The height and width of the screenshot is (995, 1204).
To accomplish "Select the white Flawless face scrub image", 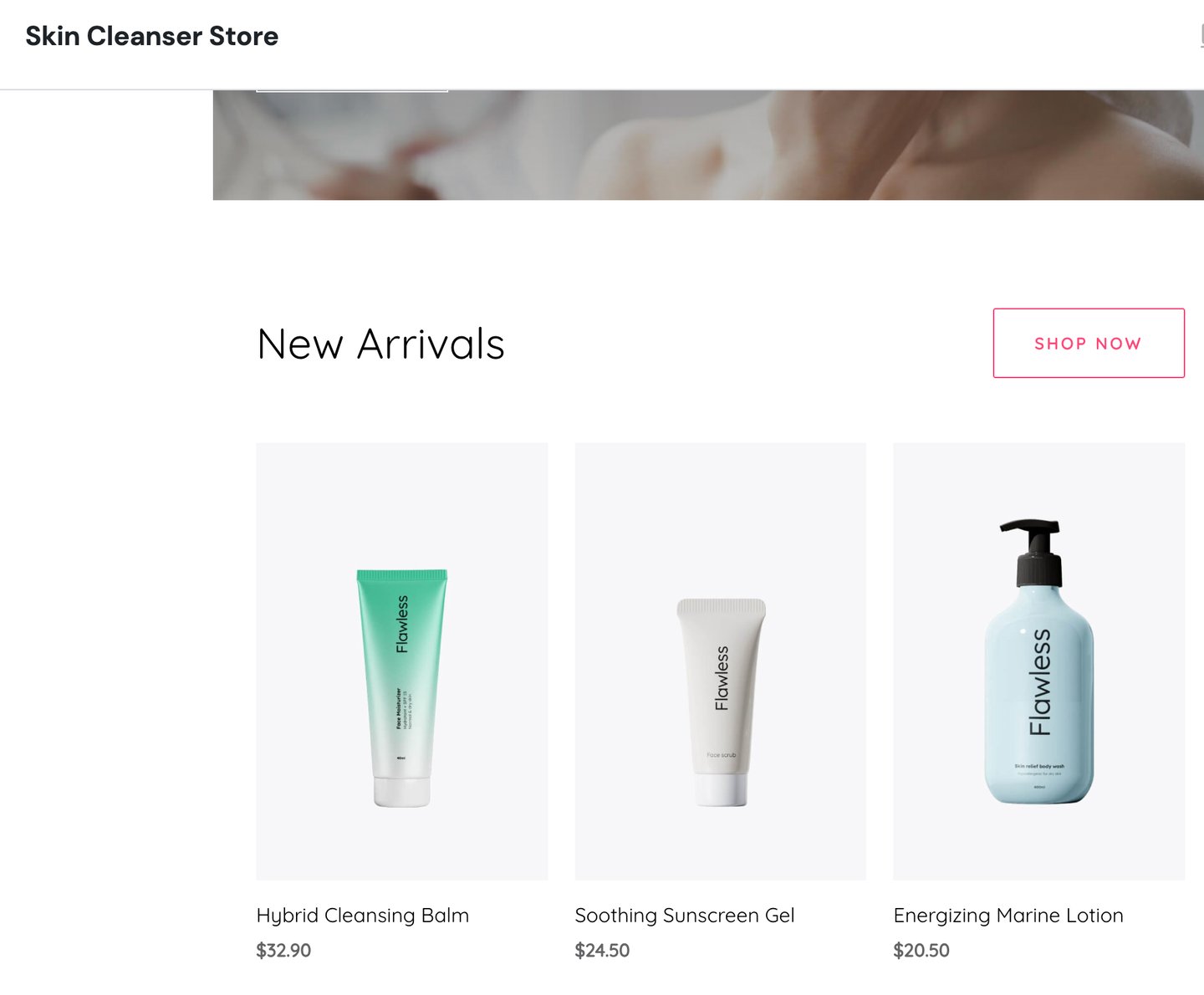I will tap(721, 661).
